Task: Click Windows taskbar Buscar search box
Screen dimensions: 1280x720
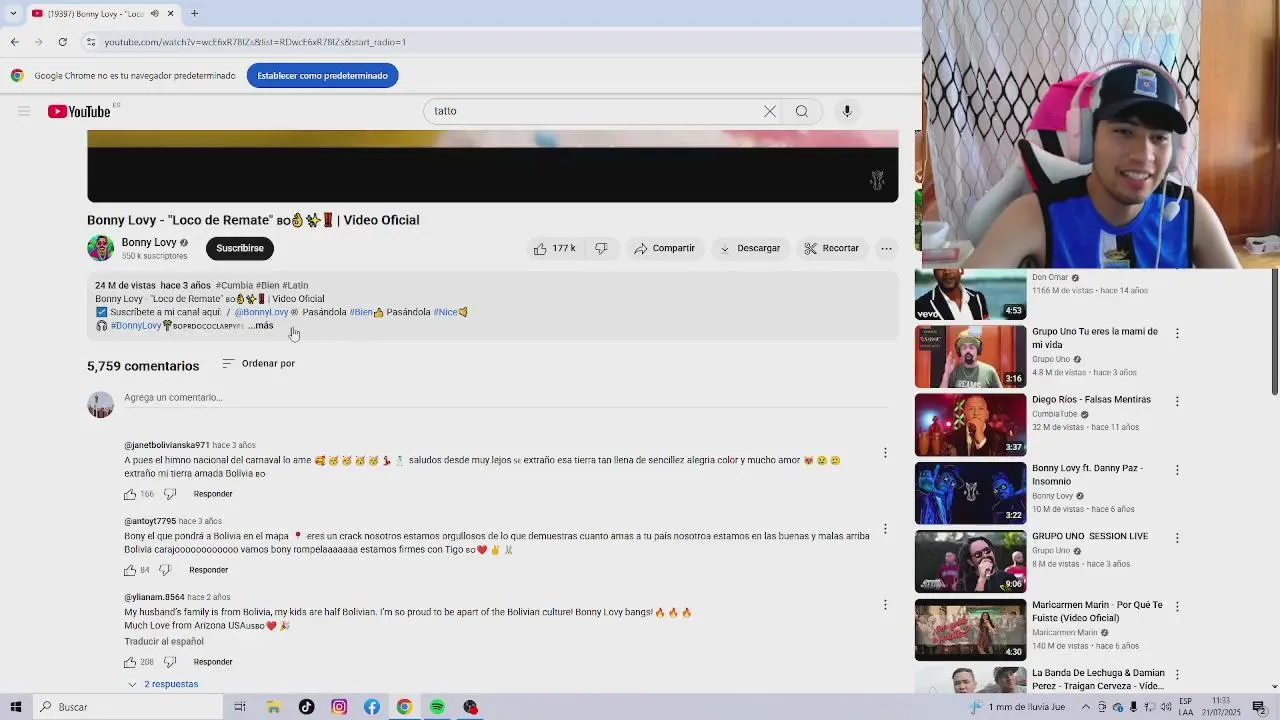Action: point(127,707)
